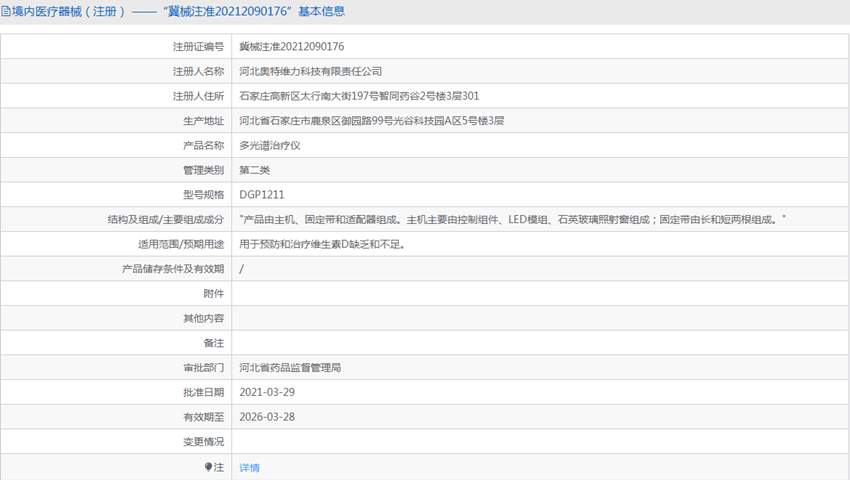Image resolution: width=850 pixels, height=480 pixels.
Task: Click the 审批部门 label
Action: pos(203,368)
